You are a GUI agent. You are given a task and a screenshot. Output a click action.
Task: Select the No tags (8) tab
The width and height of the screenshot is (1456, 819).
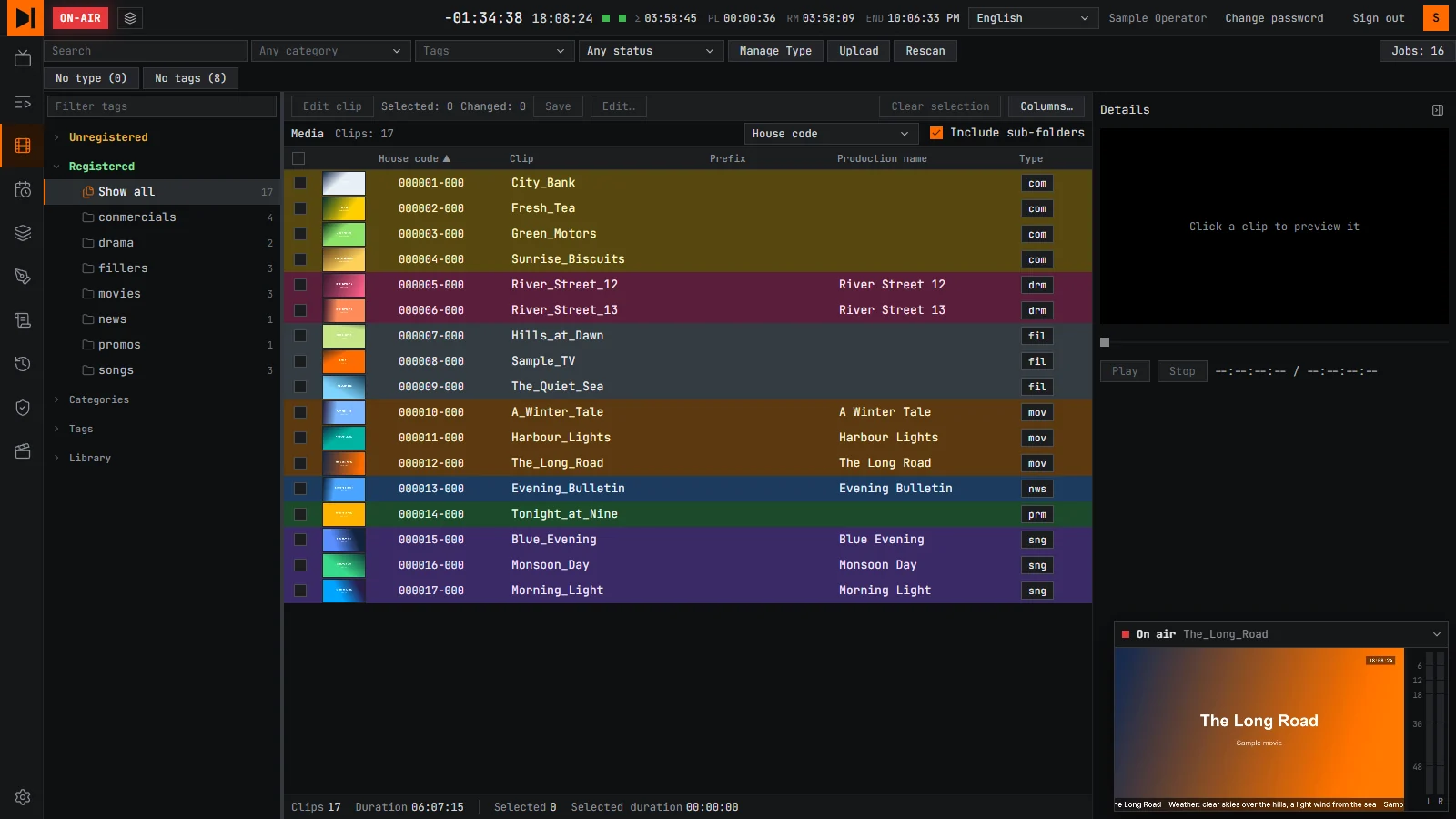coord(190,78)
